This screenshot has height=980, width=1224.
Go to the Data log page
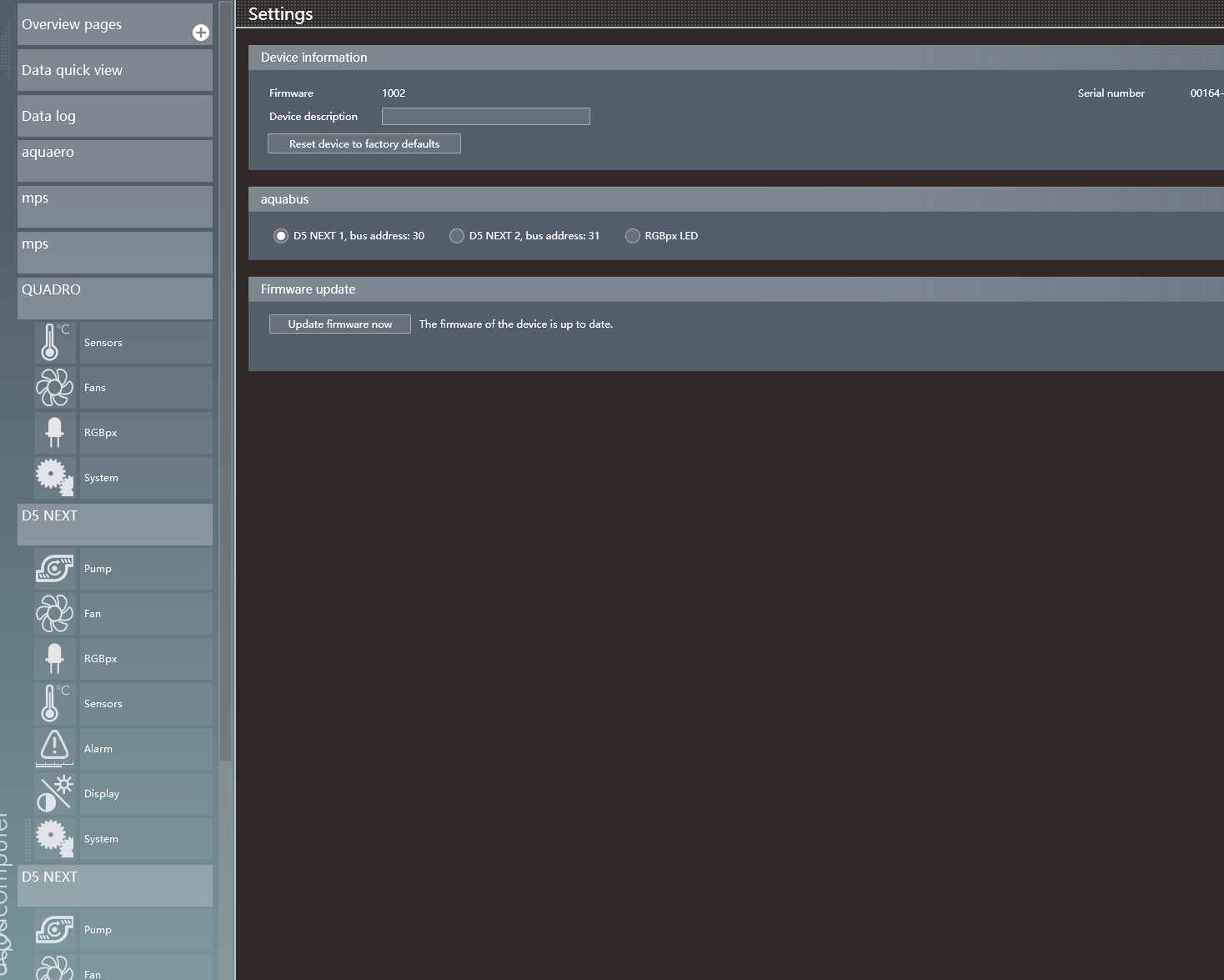[x=115, y=116]
